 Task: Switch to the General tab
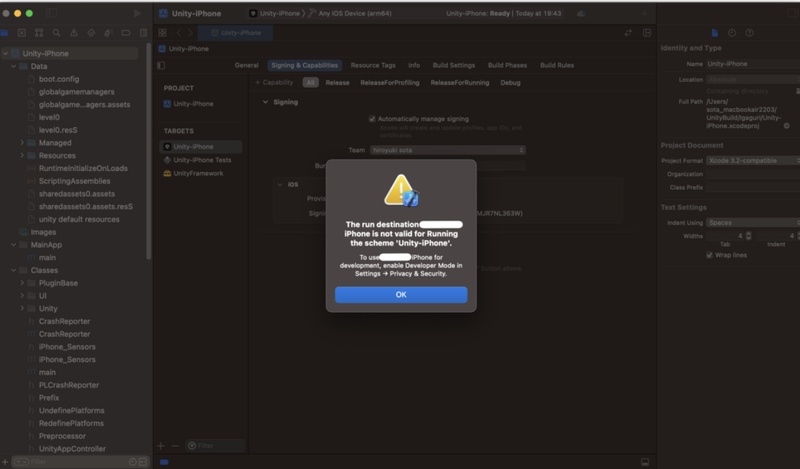[246, 65]
